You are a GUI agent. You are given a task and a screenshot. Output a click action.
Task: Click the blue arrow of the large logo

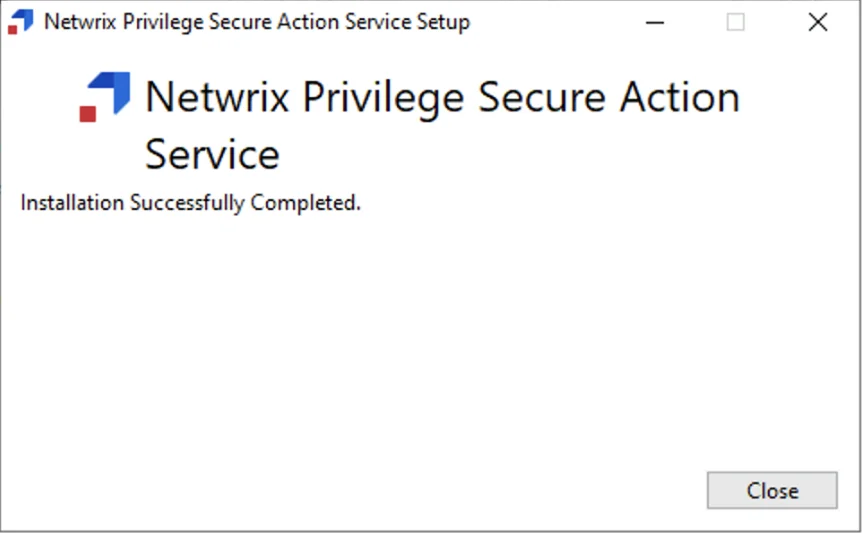pyautogui.click(x=112, y=91)
